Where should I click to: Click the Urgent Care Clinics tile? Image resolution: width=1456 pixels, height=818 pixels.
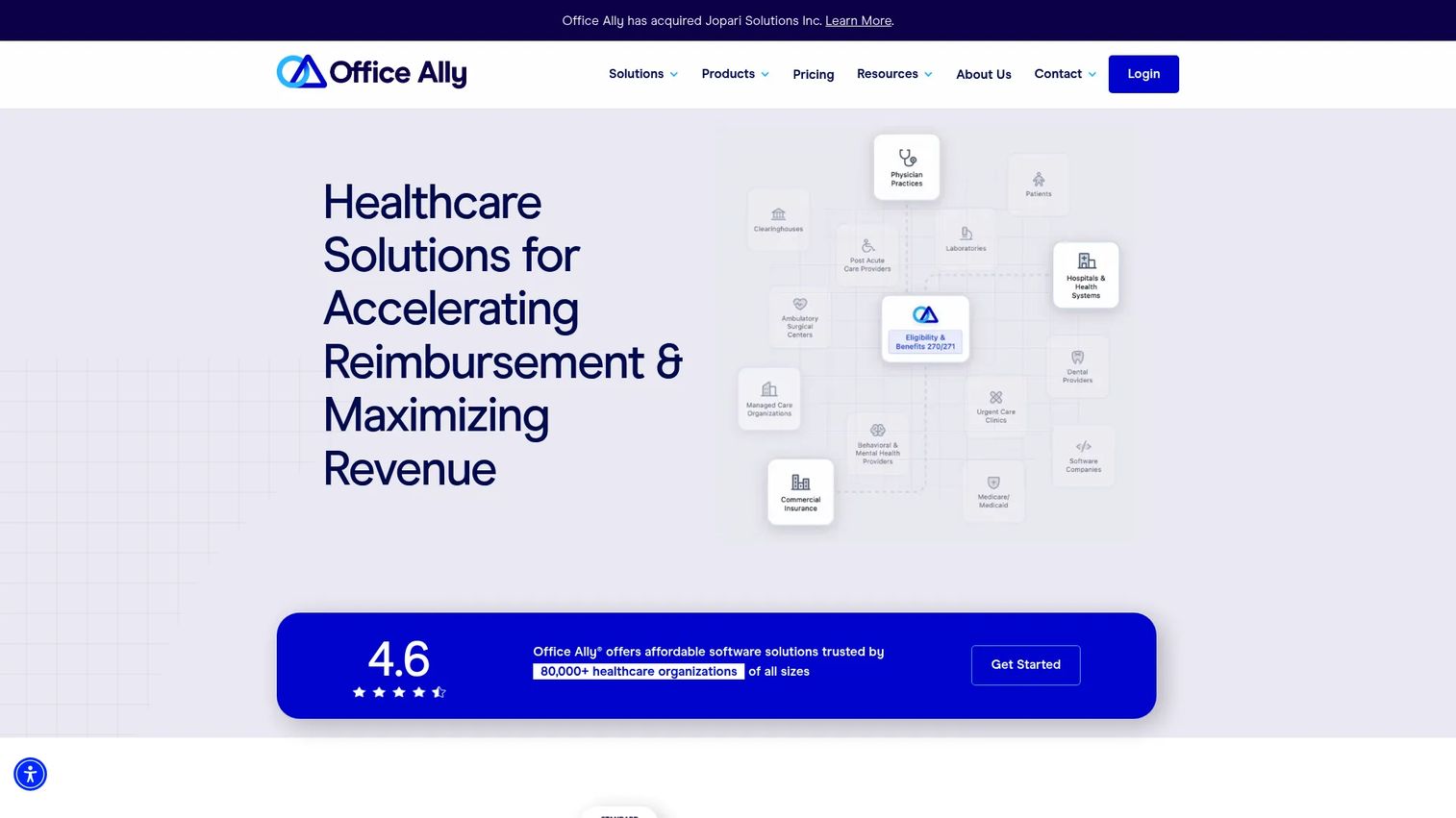point(995,408)
